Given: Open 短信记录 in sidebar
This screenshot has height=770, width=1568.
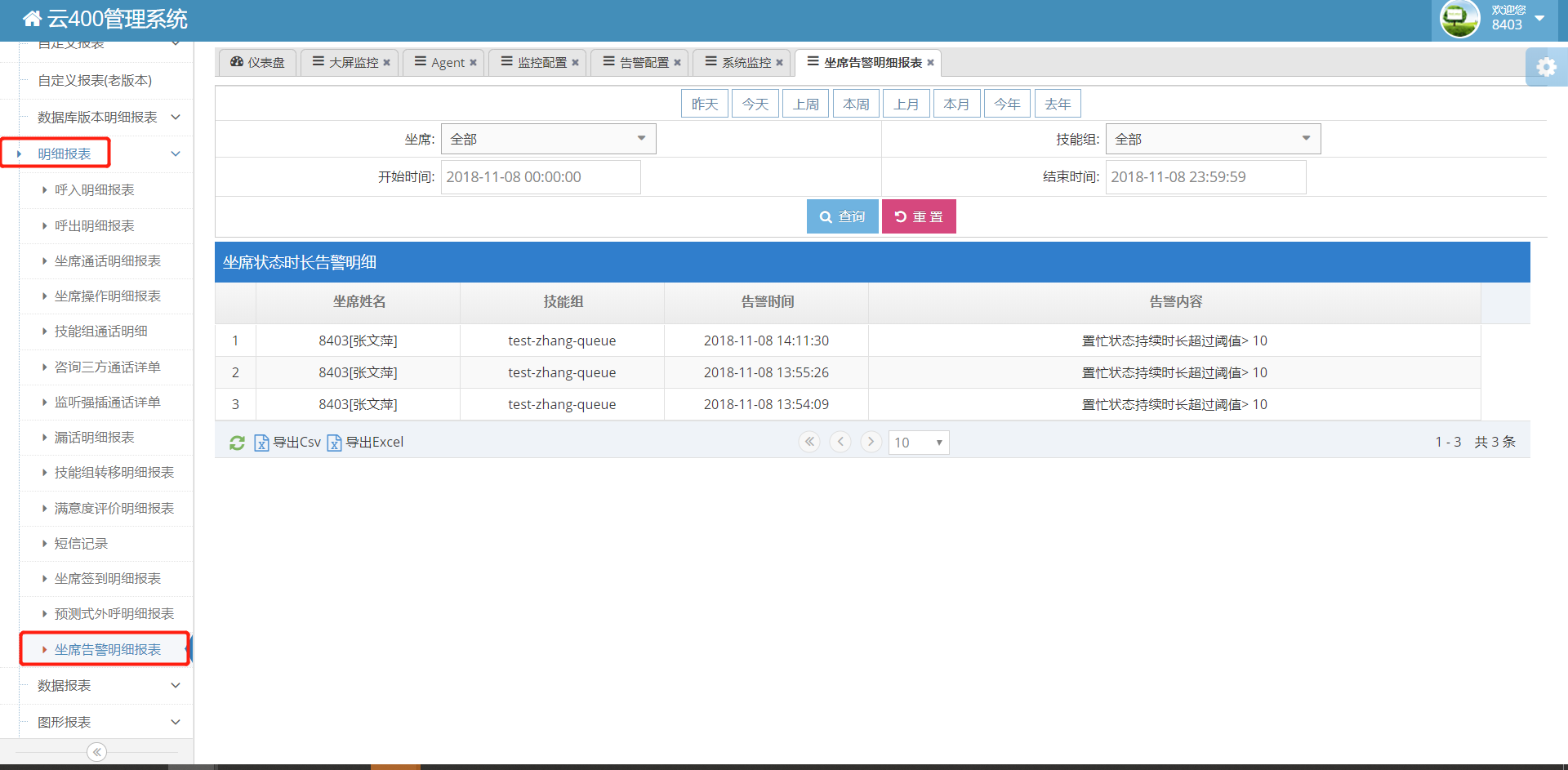Looking at the screenshot, I should (82, 544).
